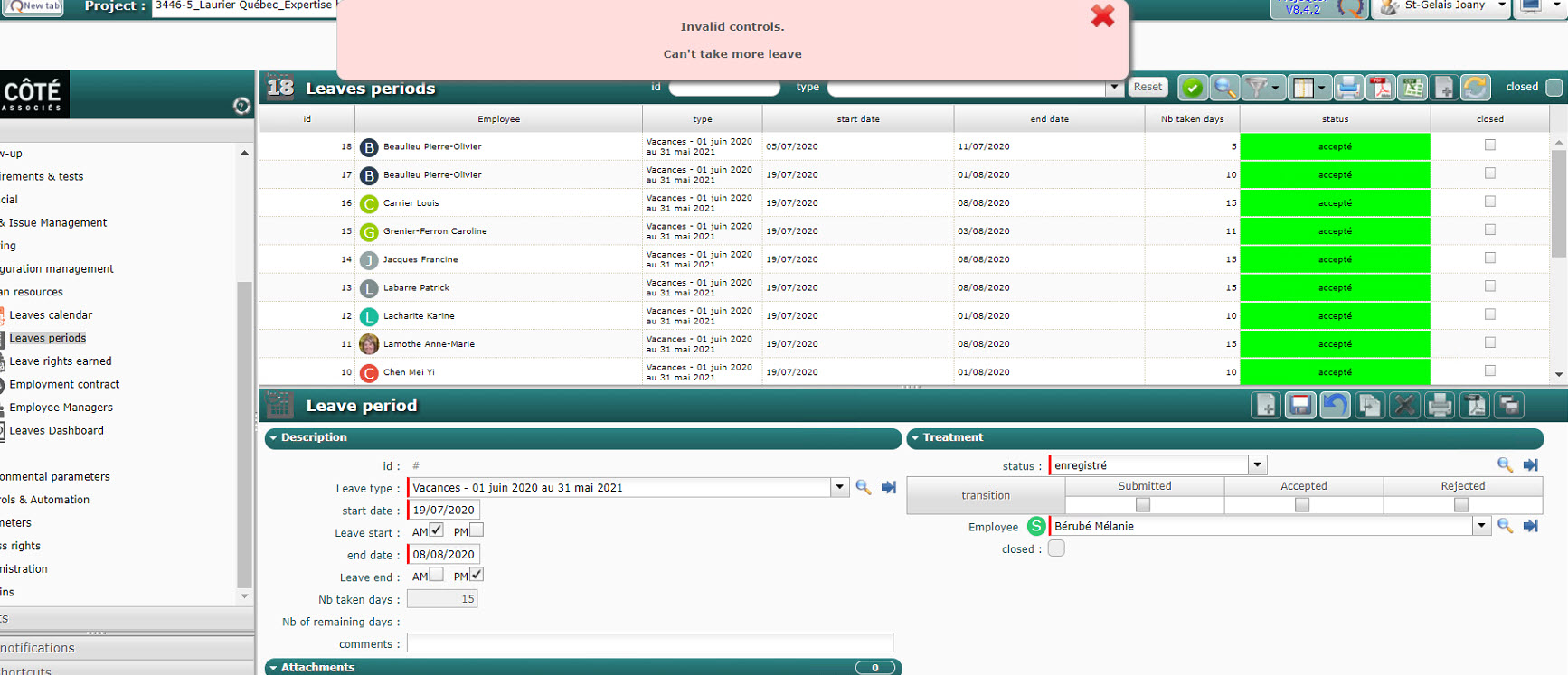Open the Leave type dropdown
Image resolution: width=1568 pixels, height=675 pixels.
pyautogui.click(x=839, y=487)
